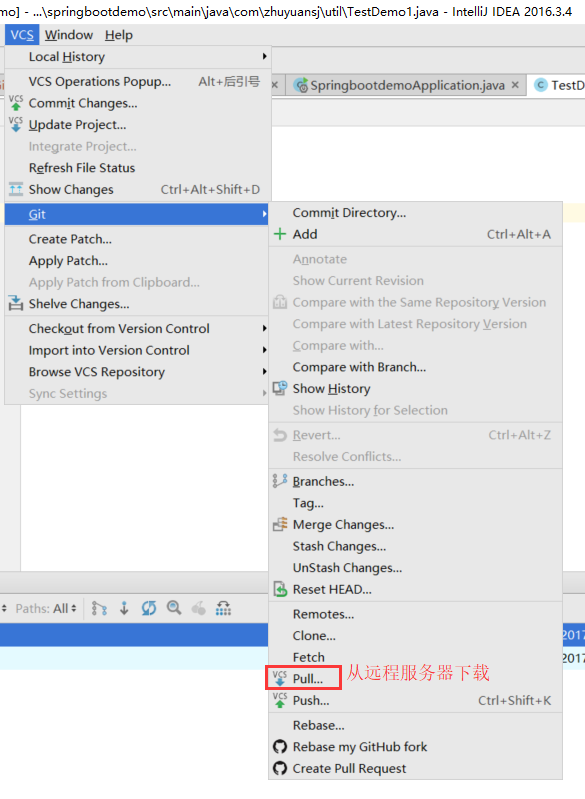
Task: Click the Show History clock icon
Action: point(280,388)
